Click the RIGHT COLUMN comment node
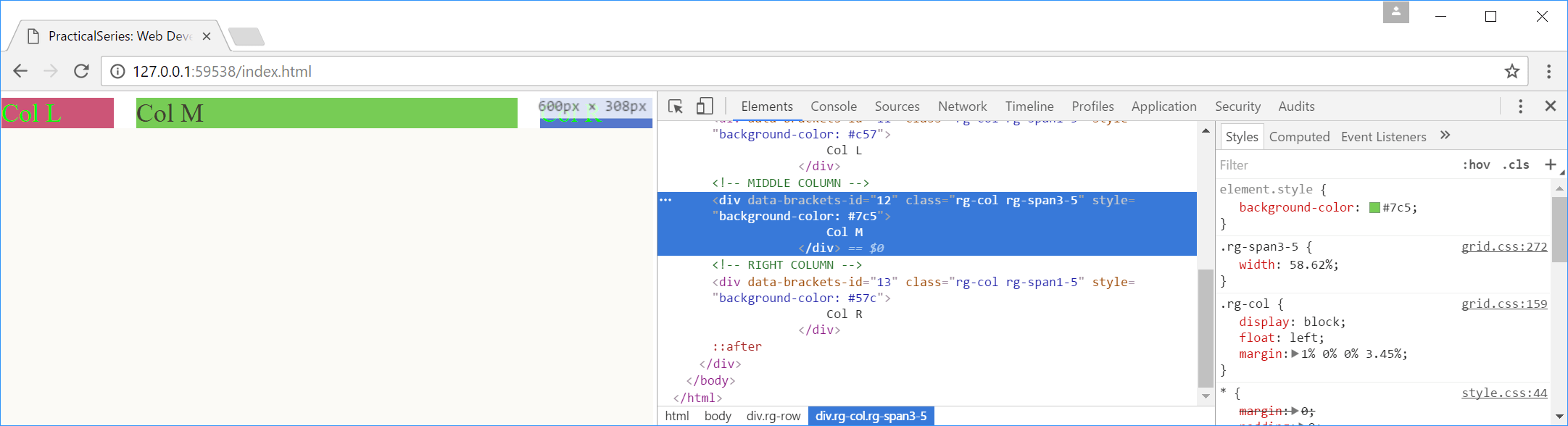The image size is (1568, 426). coord(787,265)
